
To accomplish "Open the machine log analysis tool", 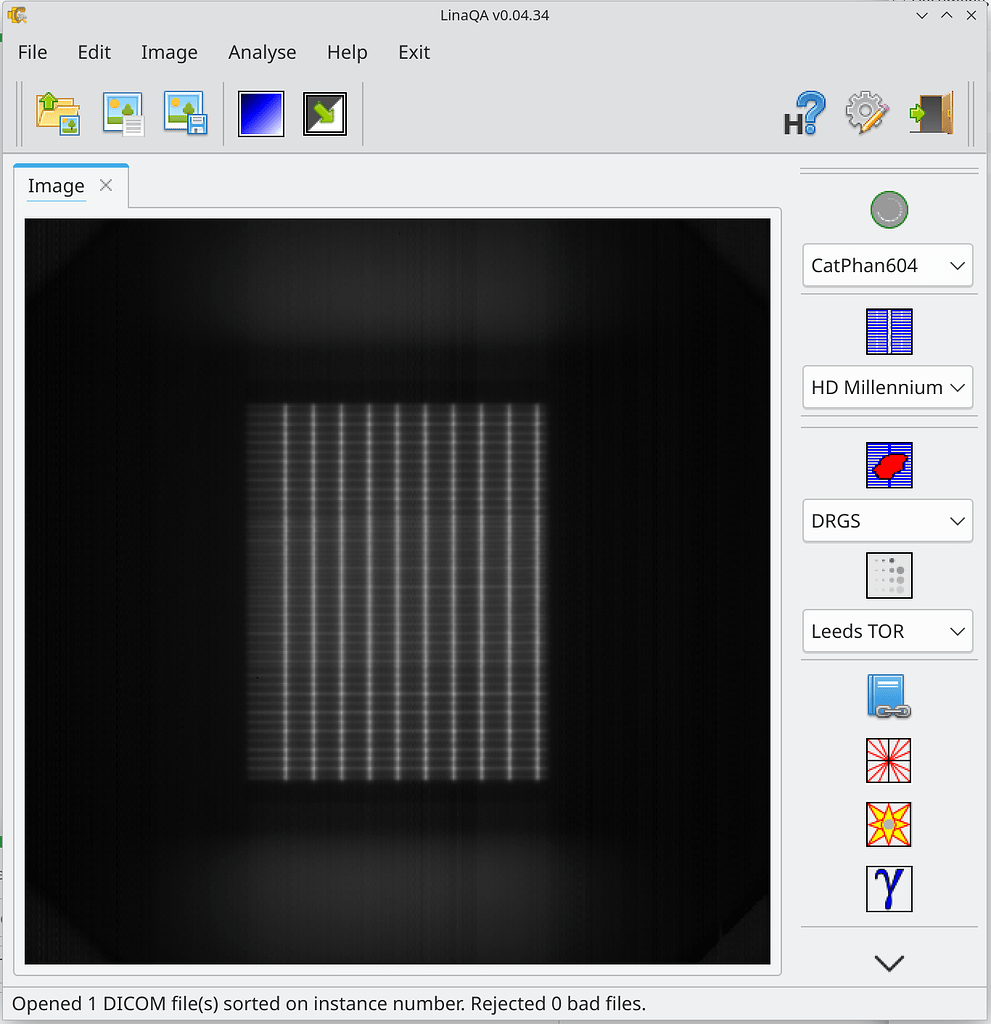I will (x=888, y=697).
